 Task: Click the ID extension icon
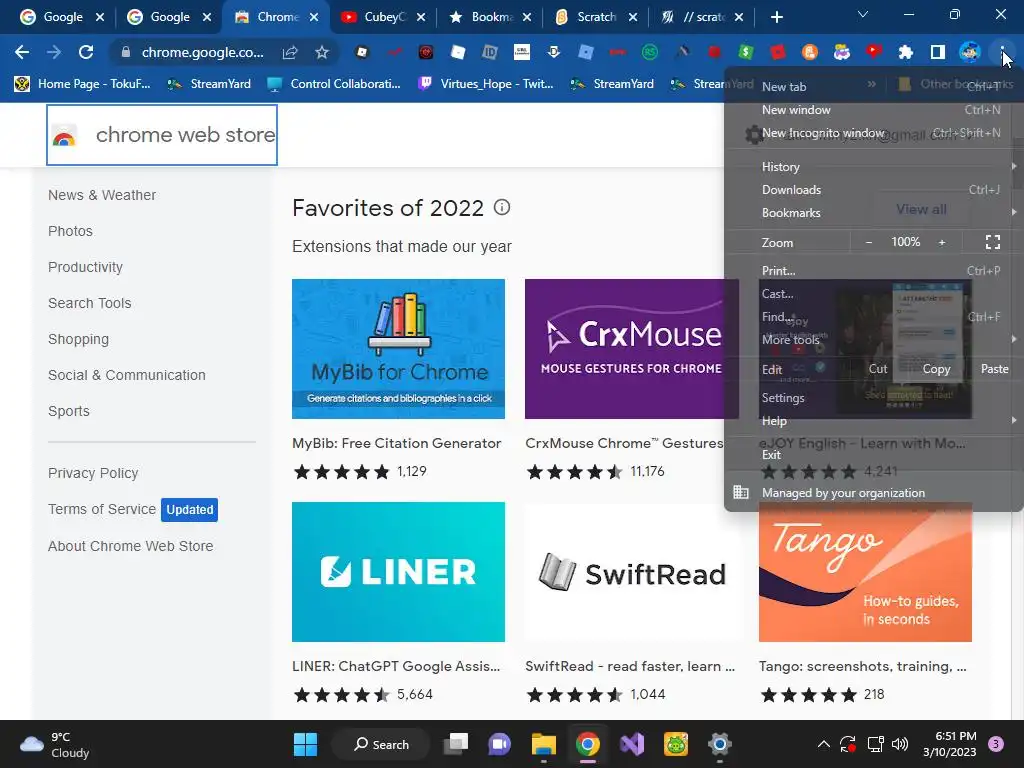coord(490,52)
